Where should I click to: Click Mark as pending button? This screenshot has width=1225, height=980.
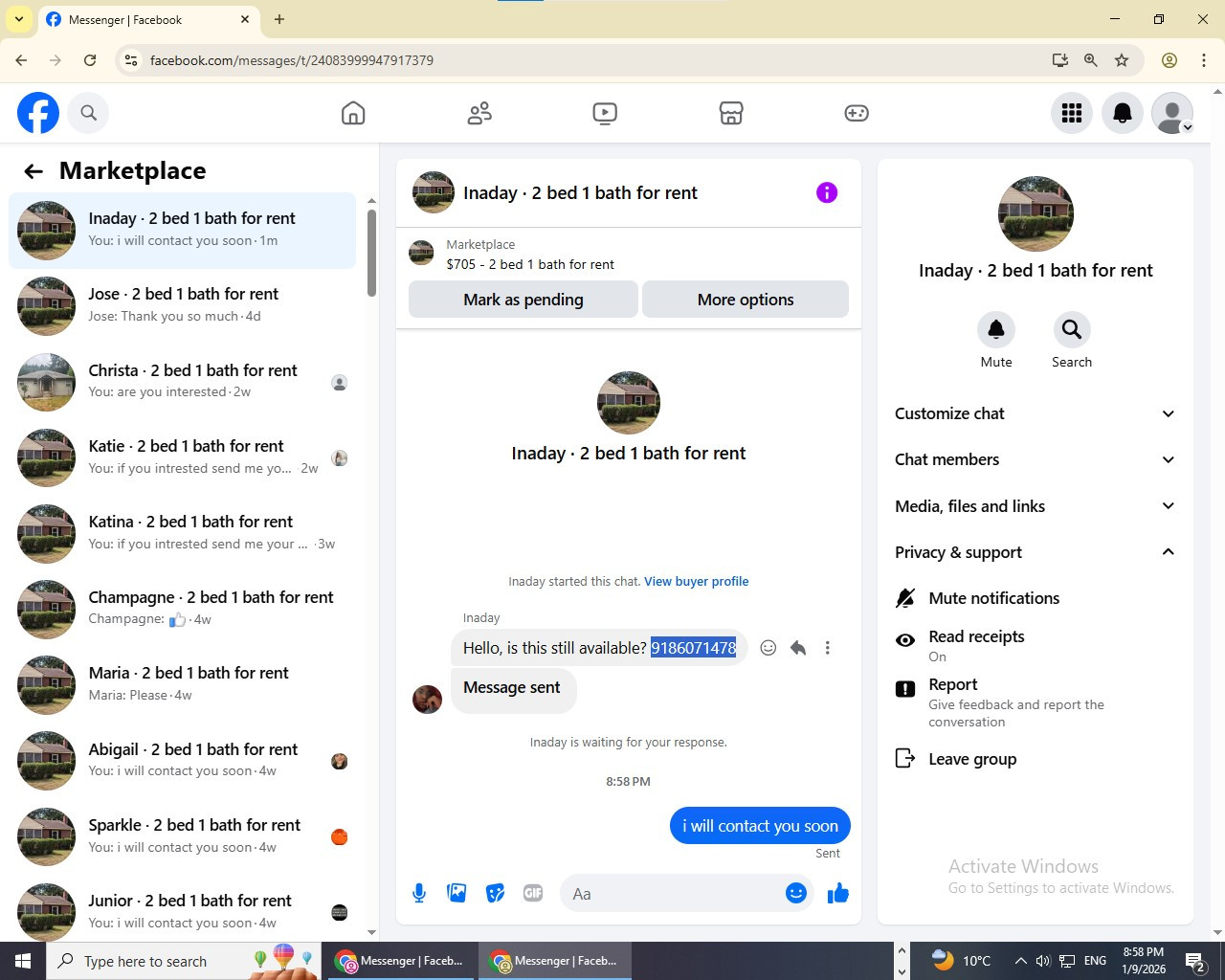pos(523,300)
